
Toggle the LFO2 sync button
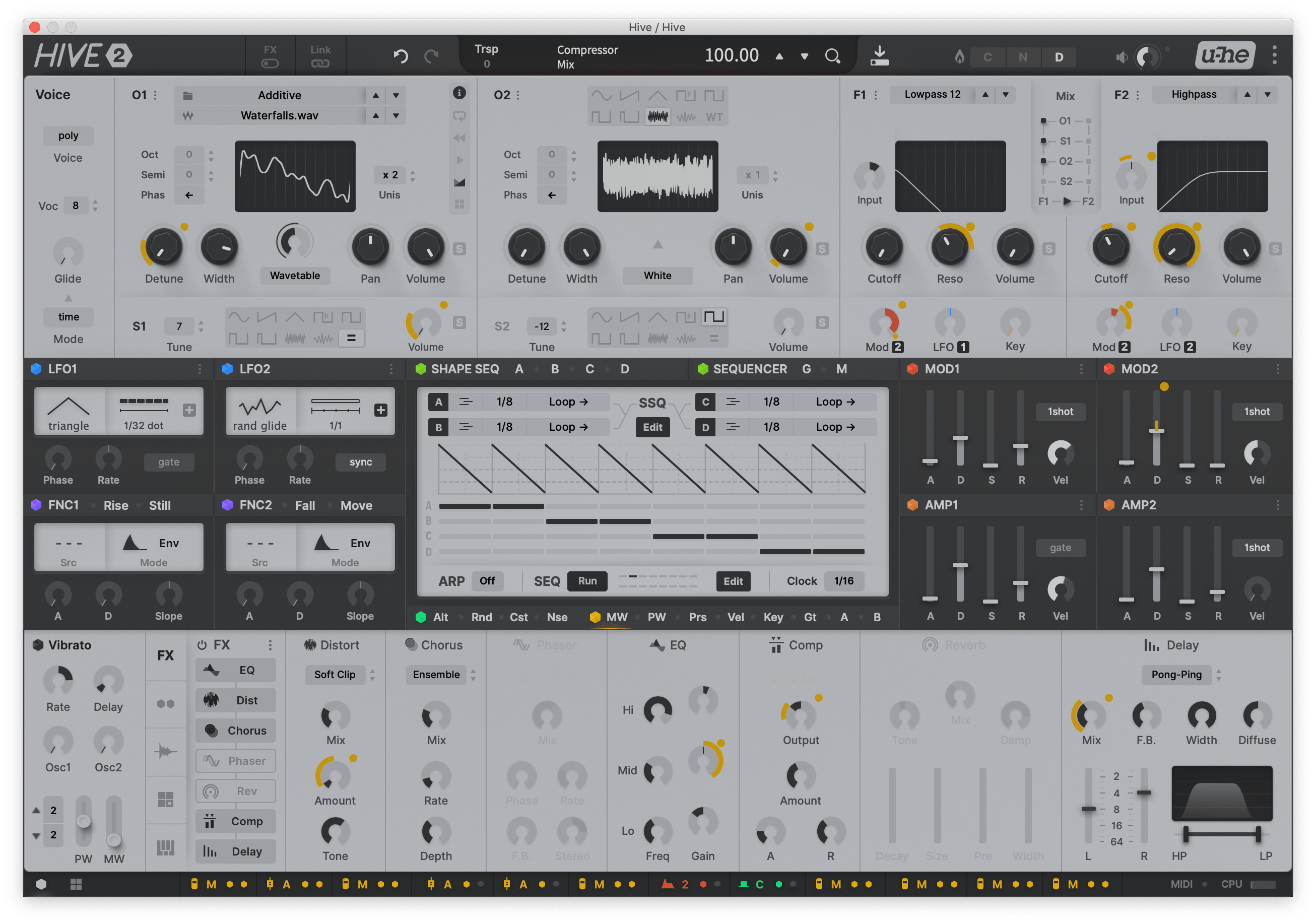tap(361, 462)
